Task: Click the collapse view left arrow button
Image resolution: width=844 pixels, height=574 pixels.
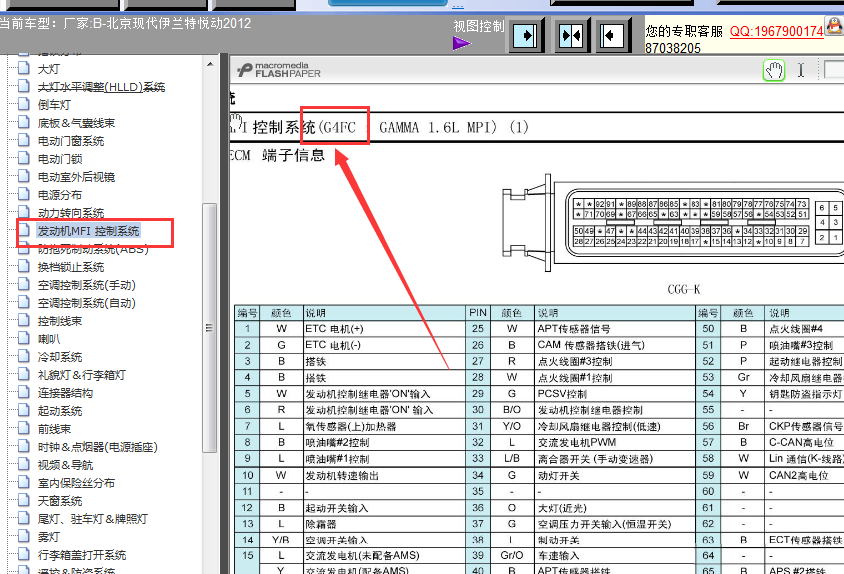Action: [x=612, y=36]
